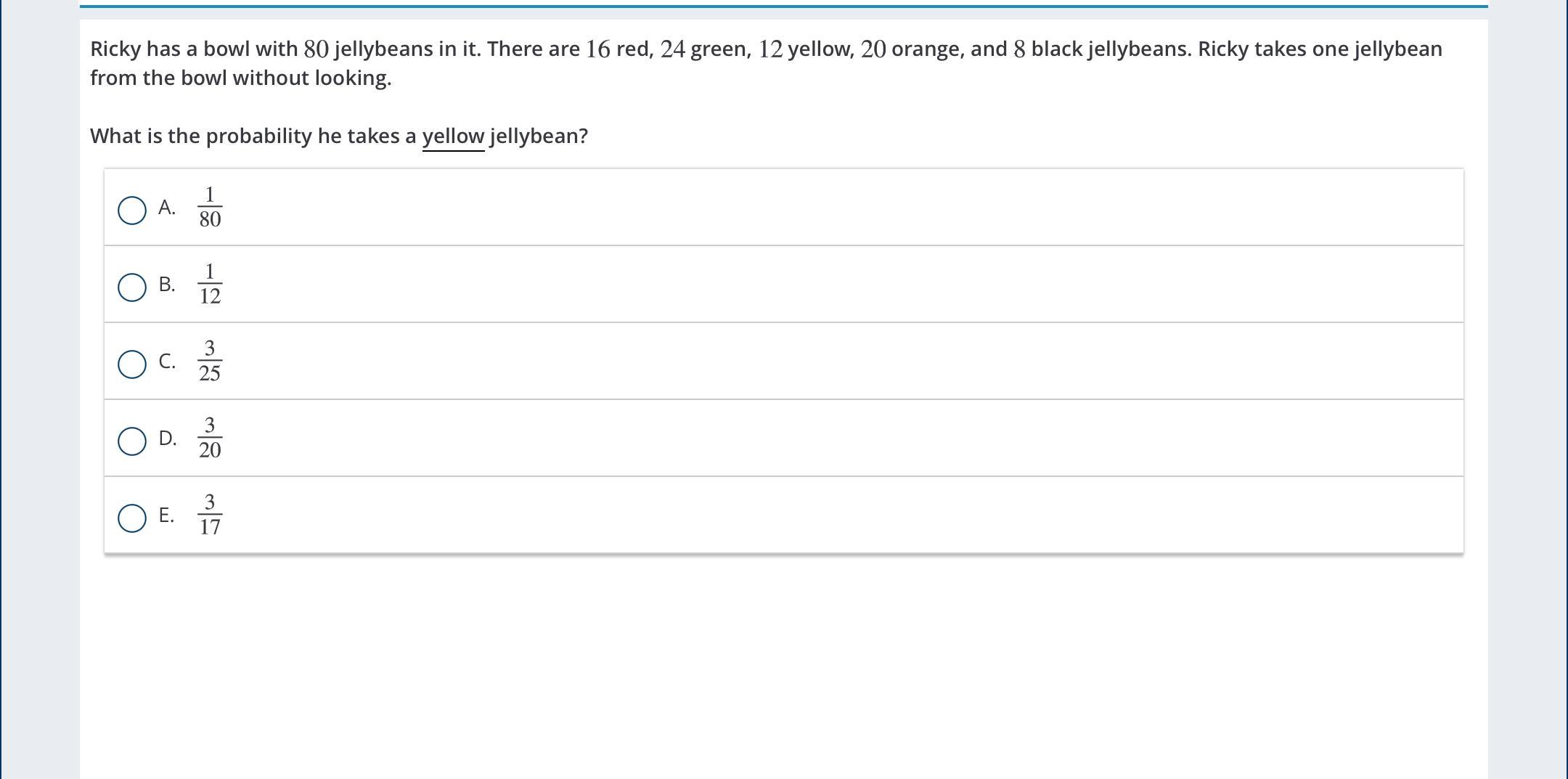Click the number 80 in the problem statement

(x=316, y=49)
